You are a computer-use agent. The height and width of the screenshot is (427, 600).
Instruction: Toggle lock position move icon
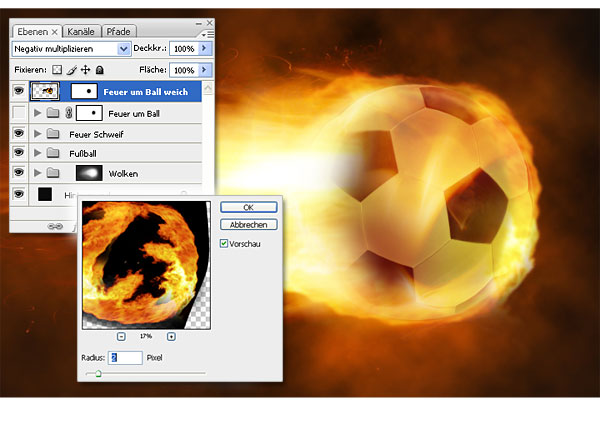pyautogui.click(x=85, y=70)
